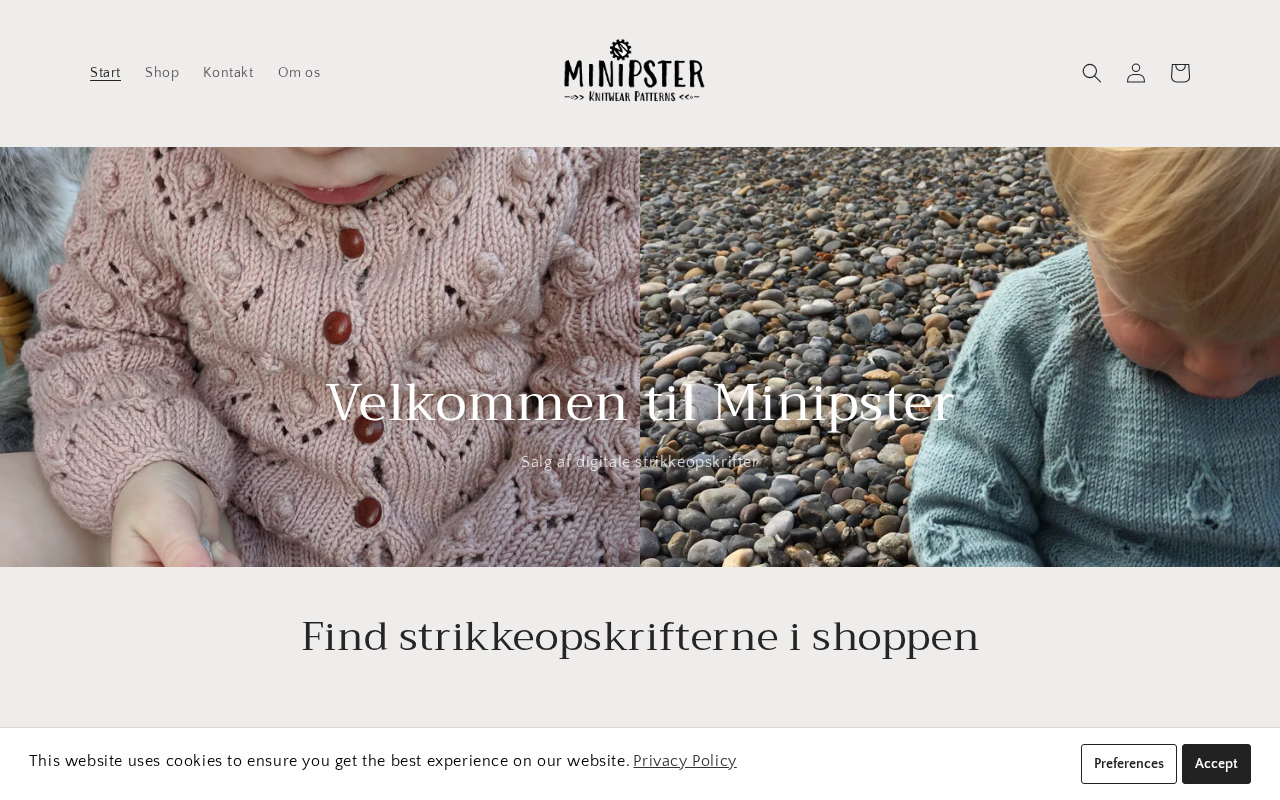This screenshot has height=800, width=1280.
Task: Click the Salg af digitale strikkeopskrifter subtitle
Action: click(640, 462)
